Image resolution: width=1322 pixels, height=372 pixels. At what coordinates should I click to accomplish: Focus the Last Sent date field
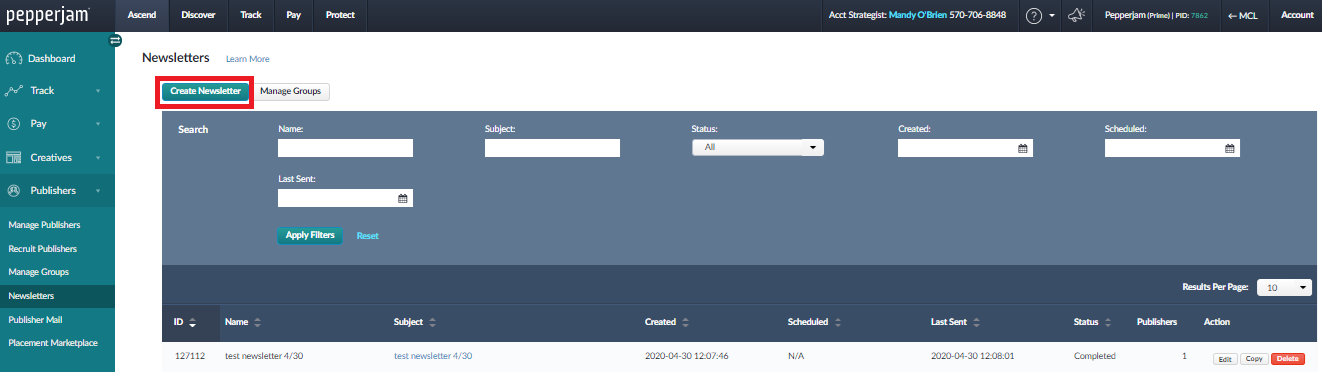point(345,198)
